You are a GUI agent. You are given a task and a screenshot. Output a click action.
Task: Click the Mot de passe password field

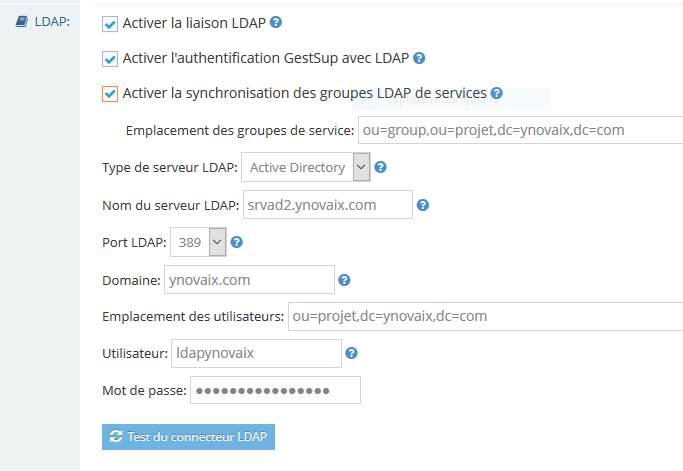point(275,390)
